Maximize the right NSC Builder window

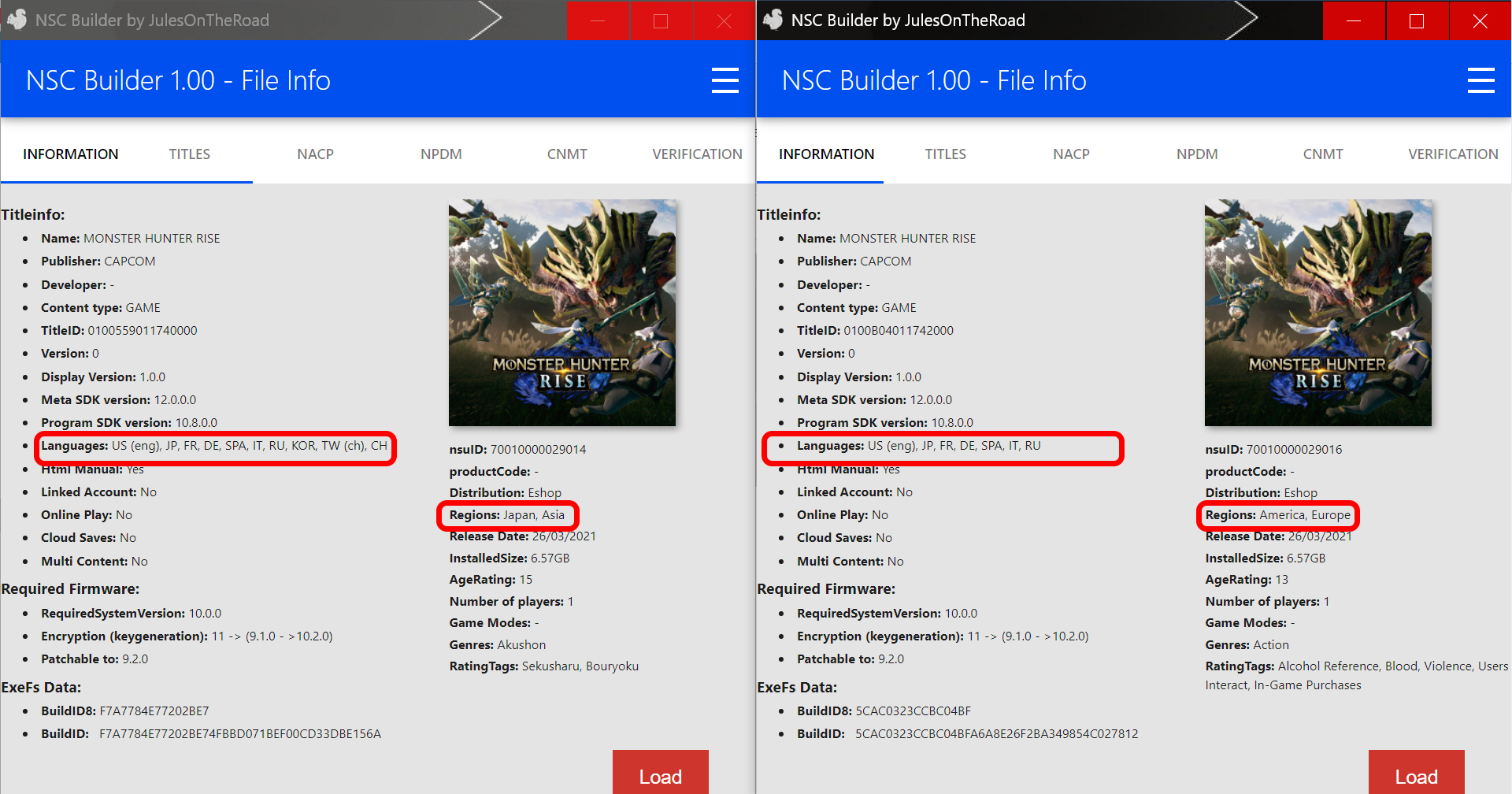click(1417, 20)
